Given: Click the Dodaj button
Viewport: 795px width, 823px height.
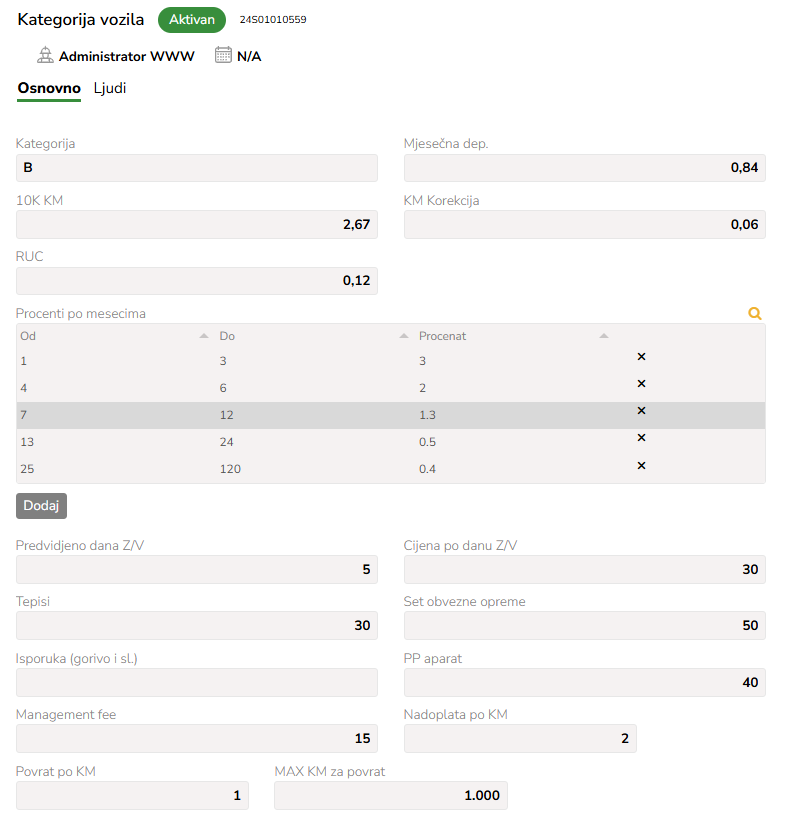Looking at the screenshot, I should click(x=41, y=505).
